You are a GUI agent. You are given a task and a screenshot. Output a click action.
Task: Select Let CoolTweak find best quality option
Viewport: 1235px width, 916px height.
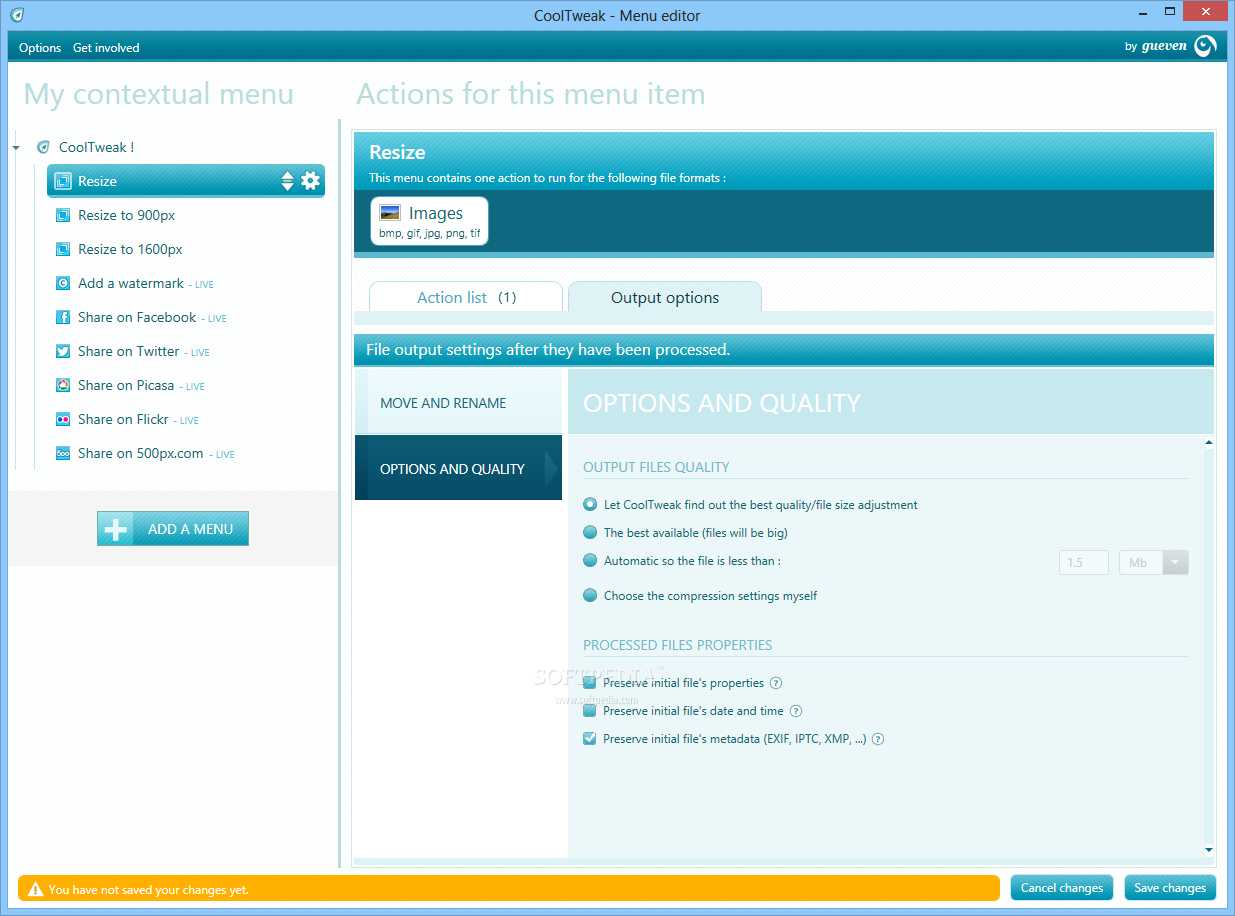(590, 505)
